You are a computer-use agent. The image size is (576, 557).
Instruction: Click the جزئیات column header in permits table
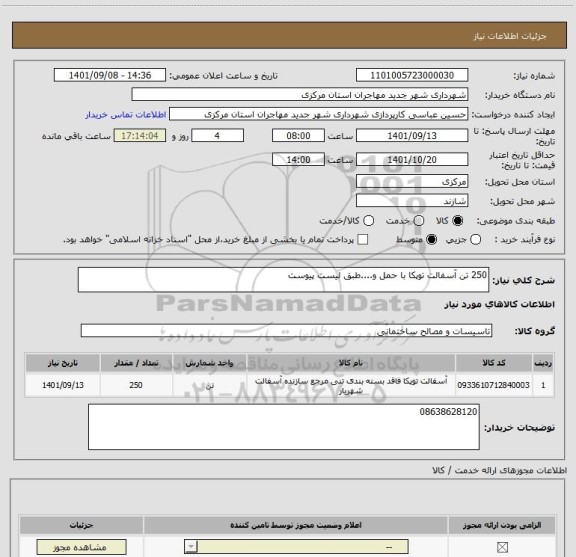pos(81,525)
